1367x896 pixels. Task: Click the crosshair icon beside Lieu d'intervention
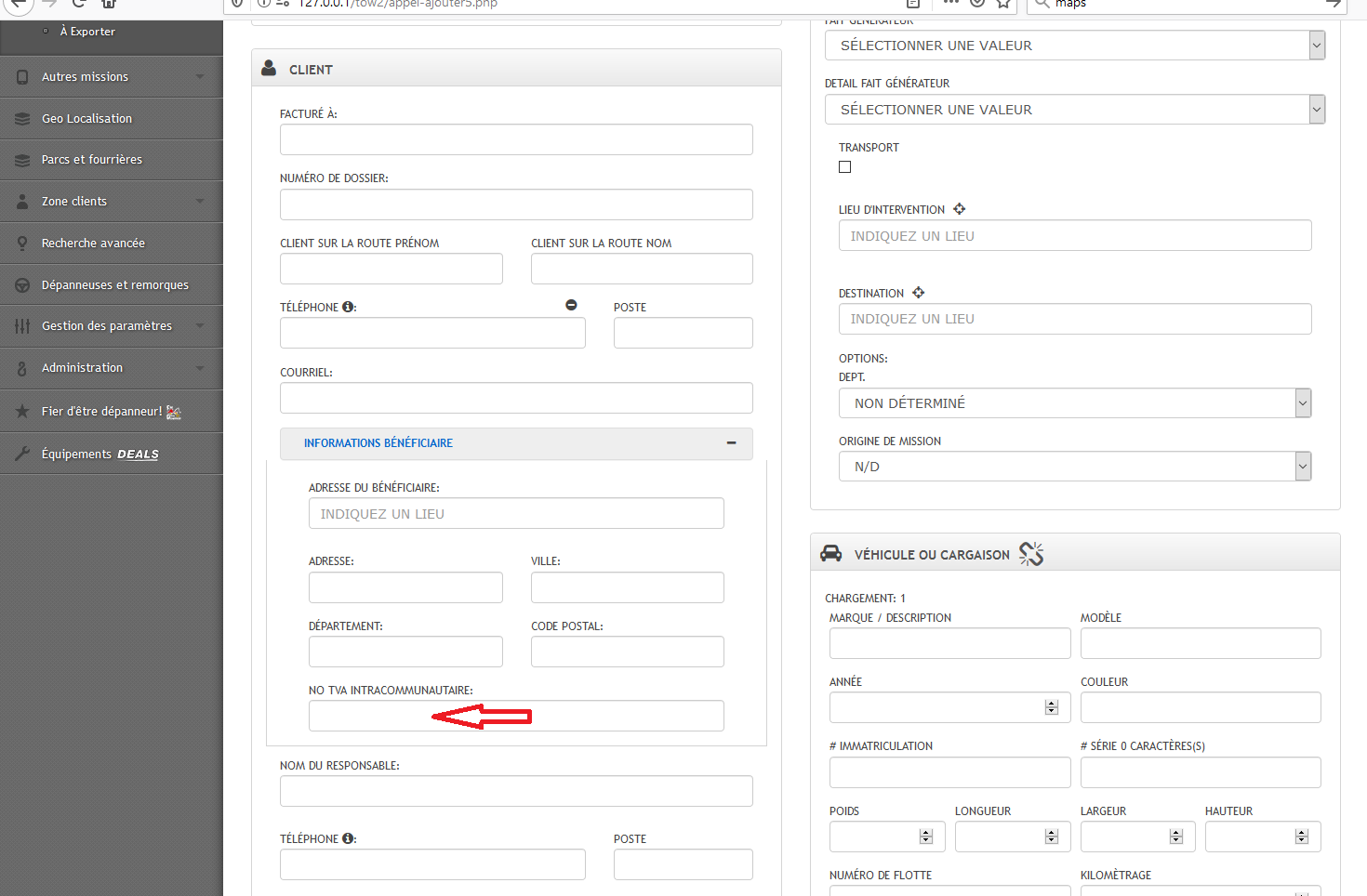click(959, 209)
